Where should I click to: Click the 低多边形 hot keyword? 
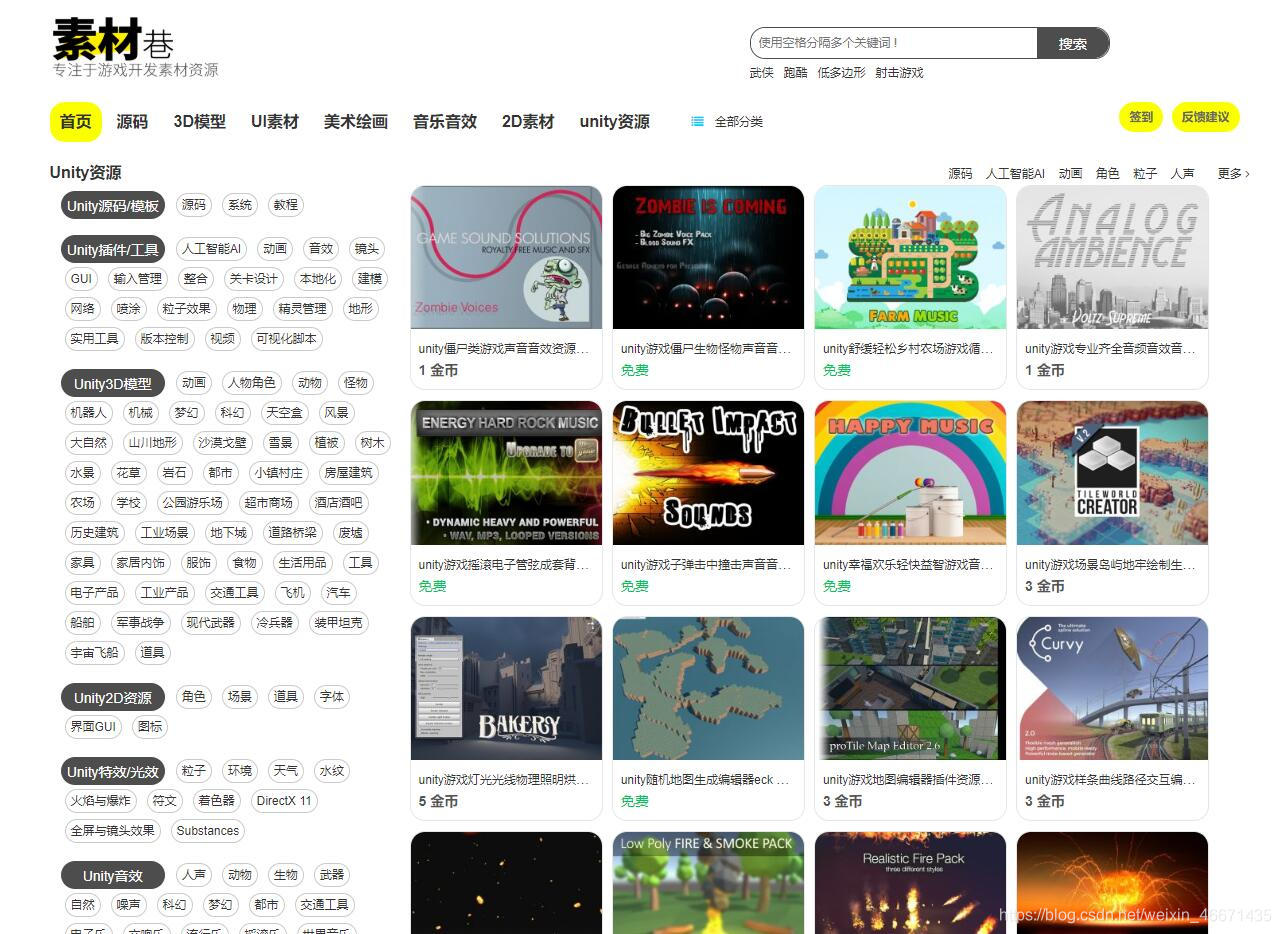(841, 73)
